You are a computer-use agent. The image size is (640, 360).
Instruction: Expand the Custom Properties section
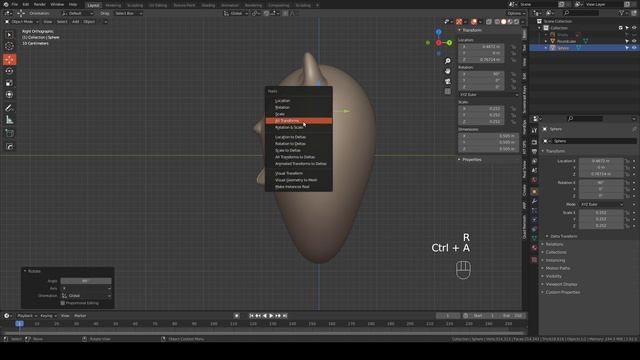562,292
